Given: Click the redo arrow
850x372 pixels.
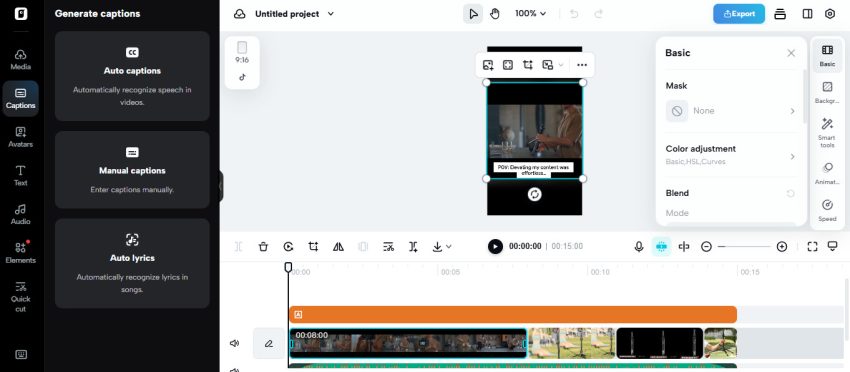Looking at the screenshot, I should tap(598, 14).
